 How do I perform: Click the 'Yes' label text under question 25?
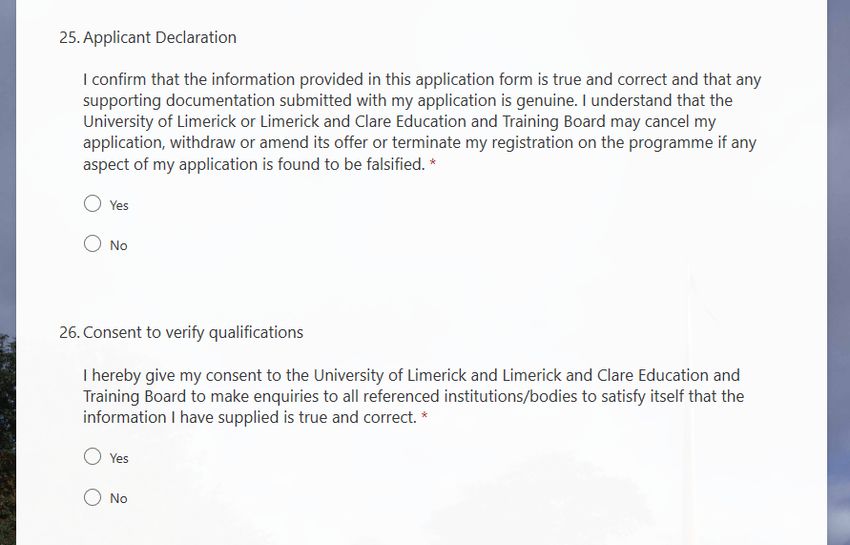click(119, 206)
